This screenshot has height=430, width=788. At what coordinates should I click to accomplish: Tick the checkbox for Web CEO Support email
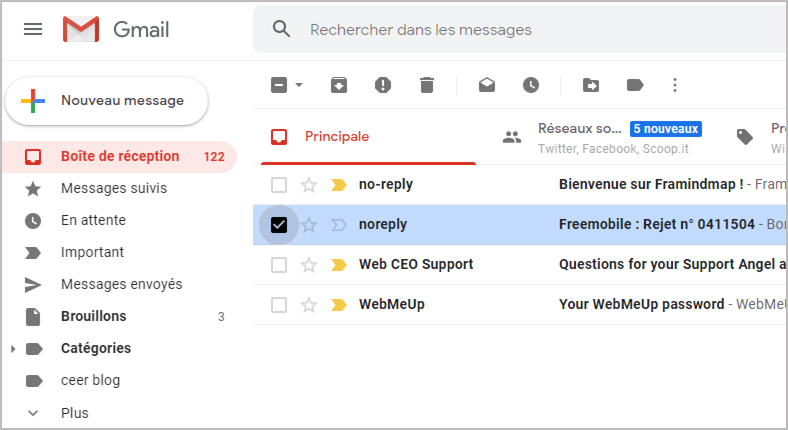click(x=279, y=265)
